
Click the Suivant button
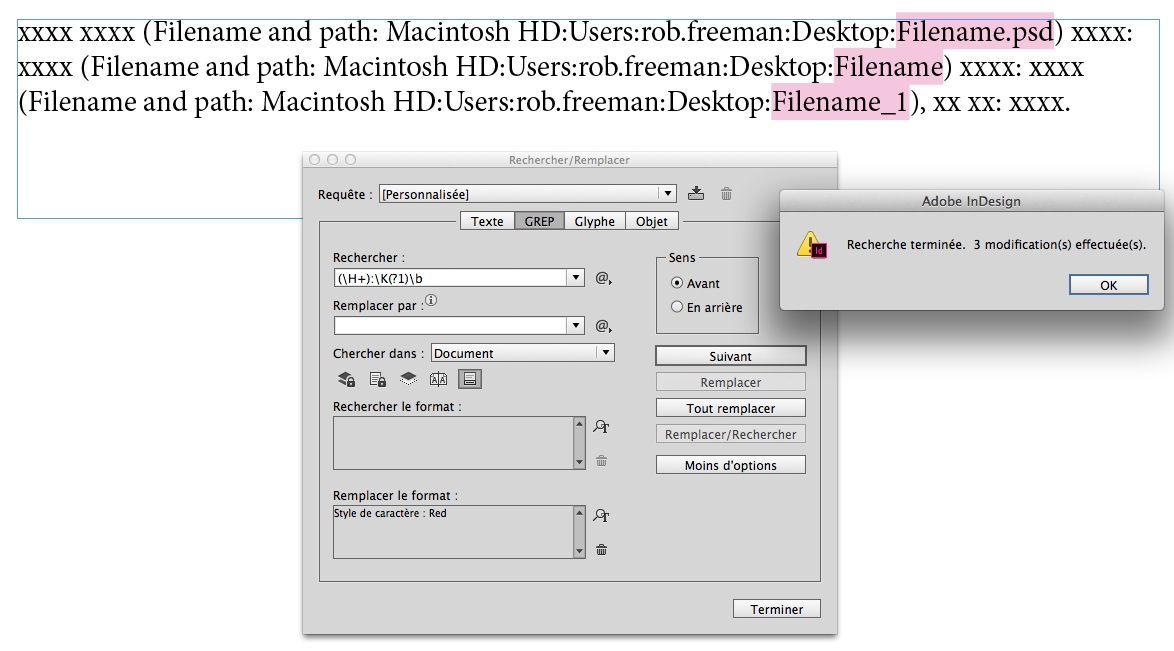pyautogui.click(x=730, y=356)
